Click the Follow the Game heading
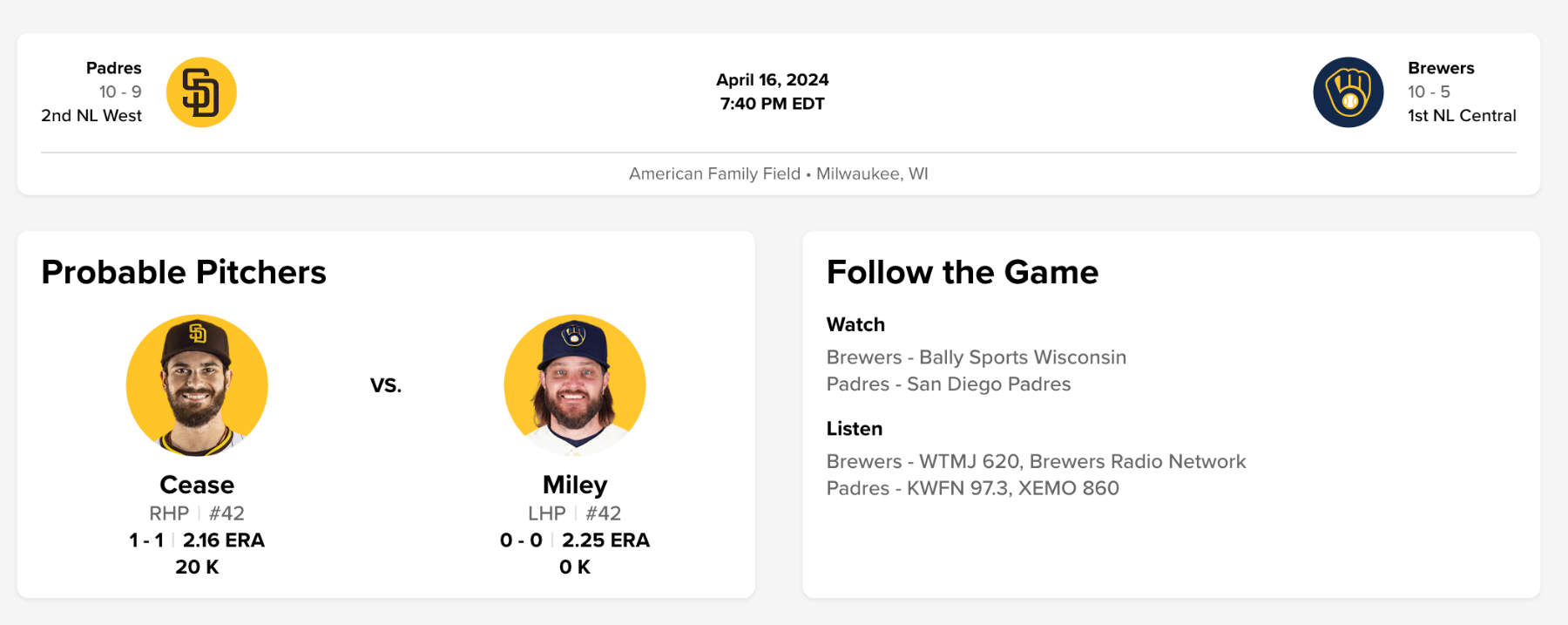Image resolution: width=1568 pixels, height=625 pixels. (x=962, y=272)
